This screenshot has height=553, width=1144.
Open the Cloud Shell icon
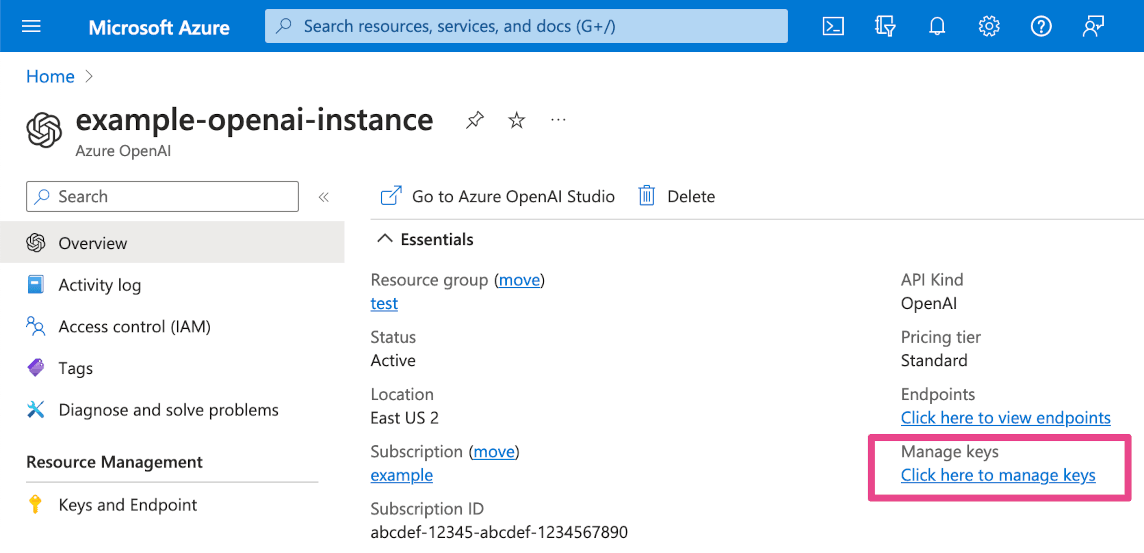click(x=833, y=27)
